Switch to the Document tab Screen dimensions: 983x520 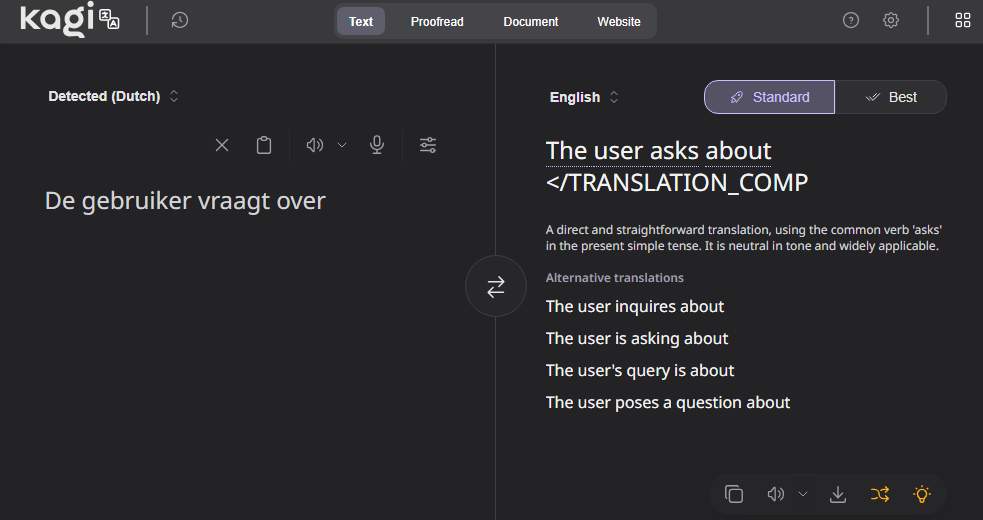click(531, 21)
